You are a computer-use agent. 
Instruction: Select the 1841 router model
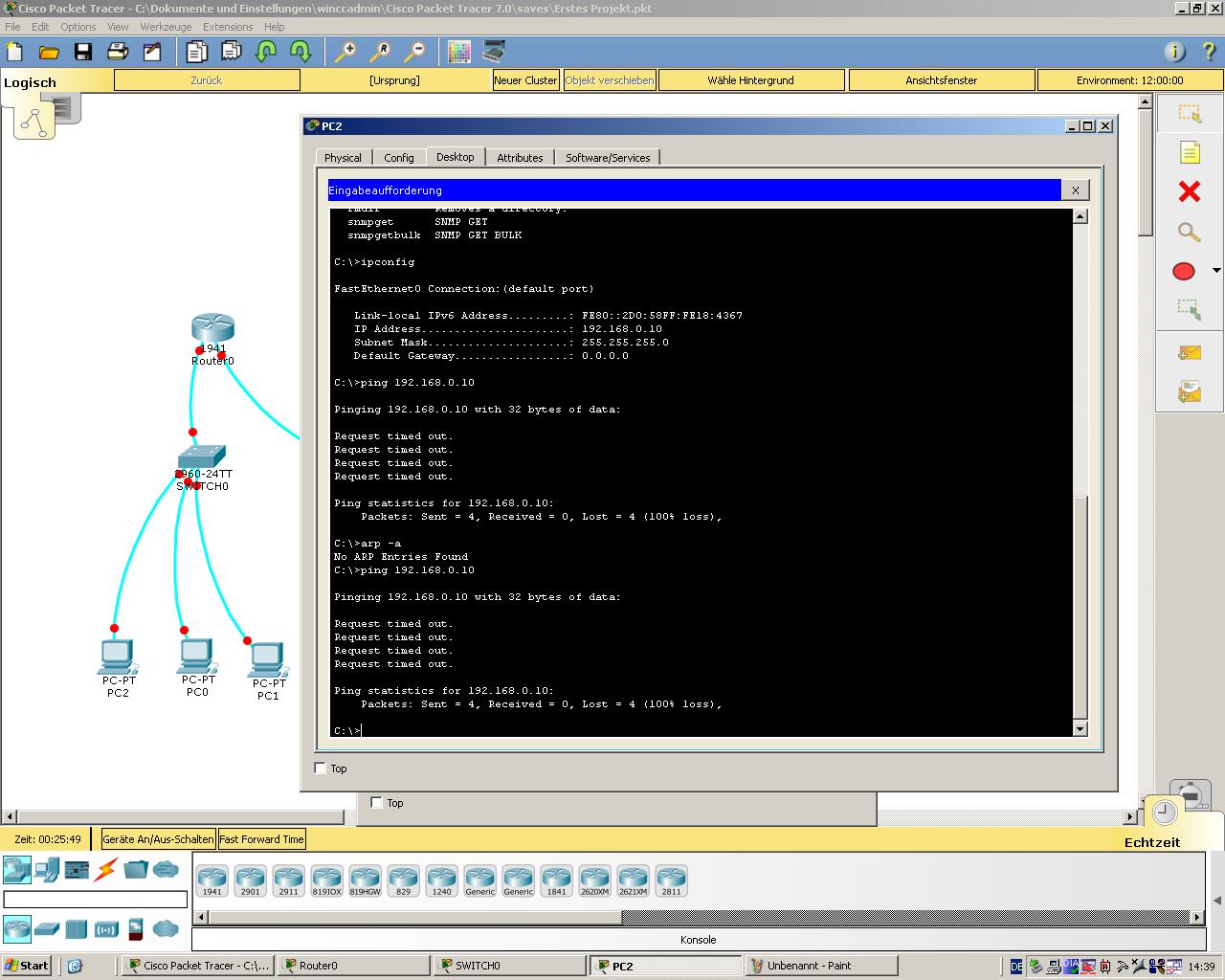pos(556,880)
